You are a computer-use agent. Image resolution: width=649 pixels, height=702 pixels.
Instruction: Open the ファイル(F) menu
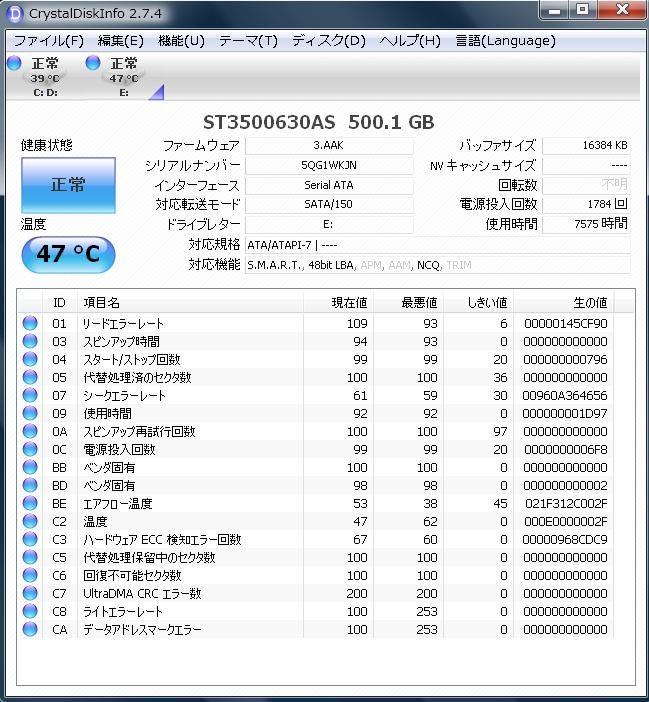click(x=48, y=41)
